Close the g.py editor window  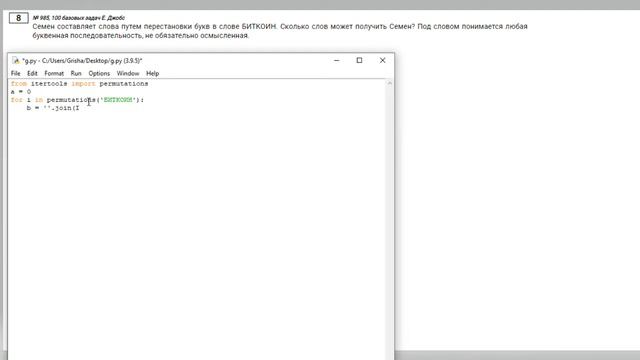click(x=382, y=60)
